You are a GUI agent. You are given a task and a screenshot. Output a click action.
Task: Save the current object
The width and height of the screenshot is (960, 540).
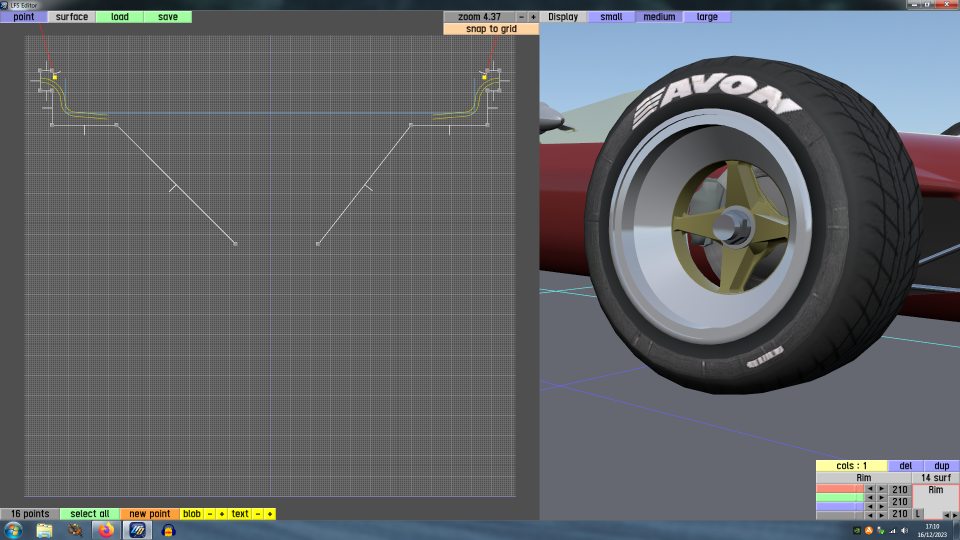pyautogui.click(x=168, y=17)
